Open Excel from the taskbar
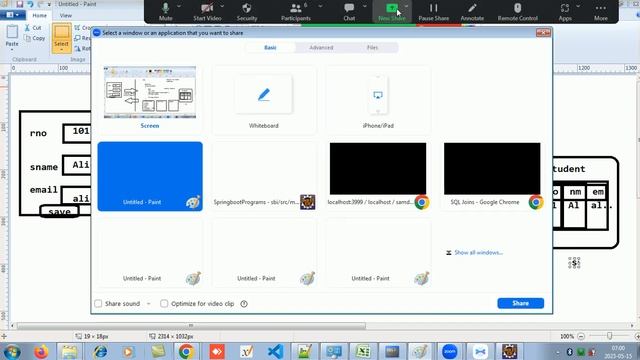 tap(363, 351)
